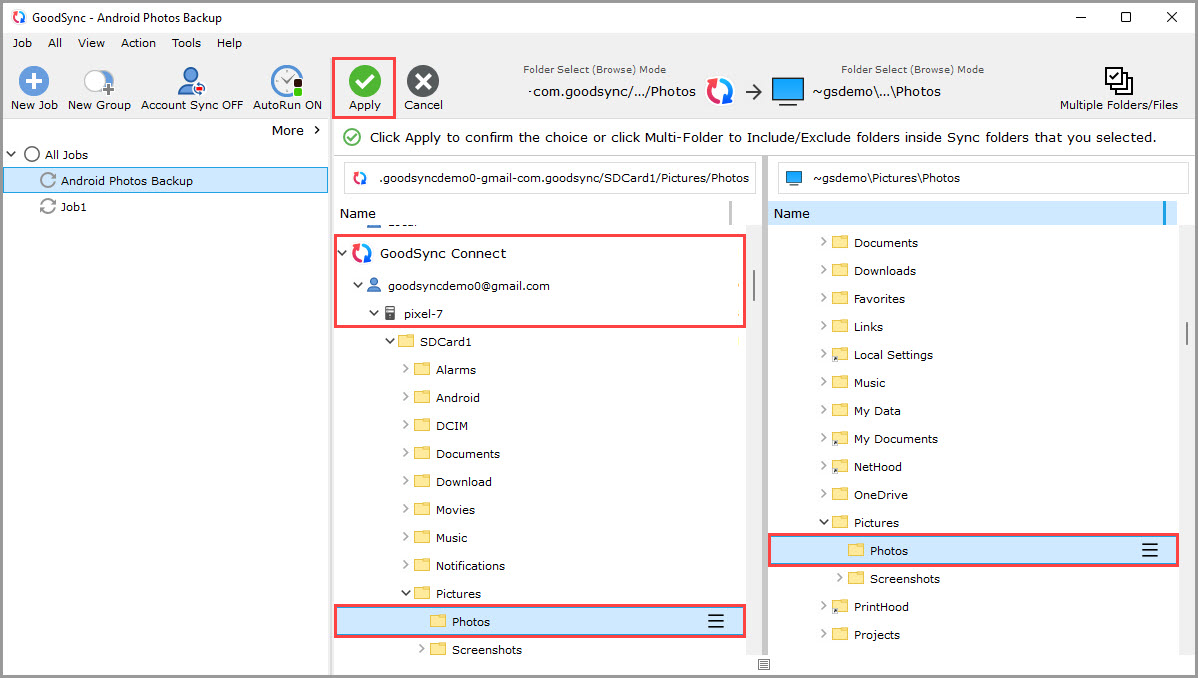Toggle AutoRun ON clock icon
Viewport: 1198px width, 678px height.
[x=287, y=81]
